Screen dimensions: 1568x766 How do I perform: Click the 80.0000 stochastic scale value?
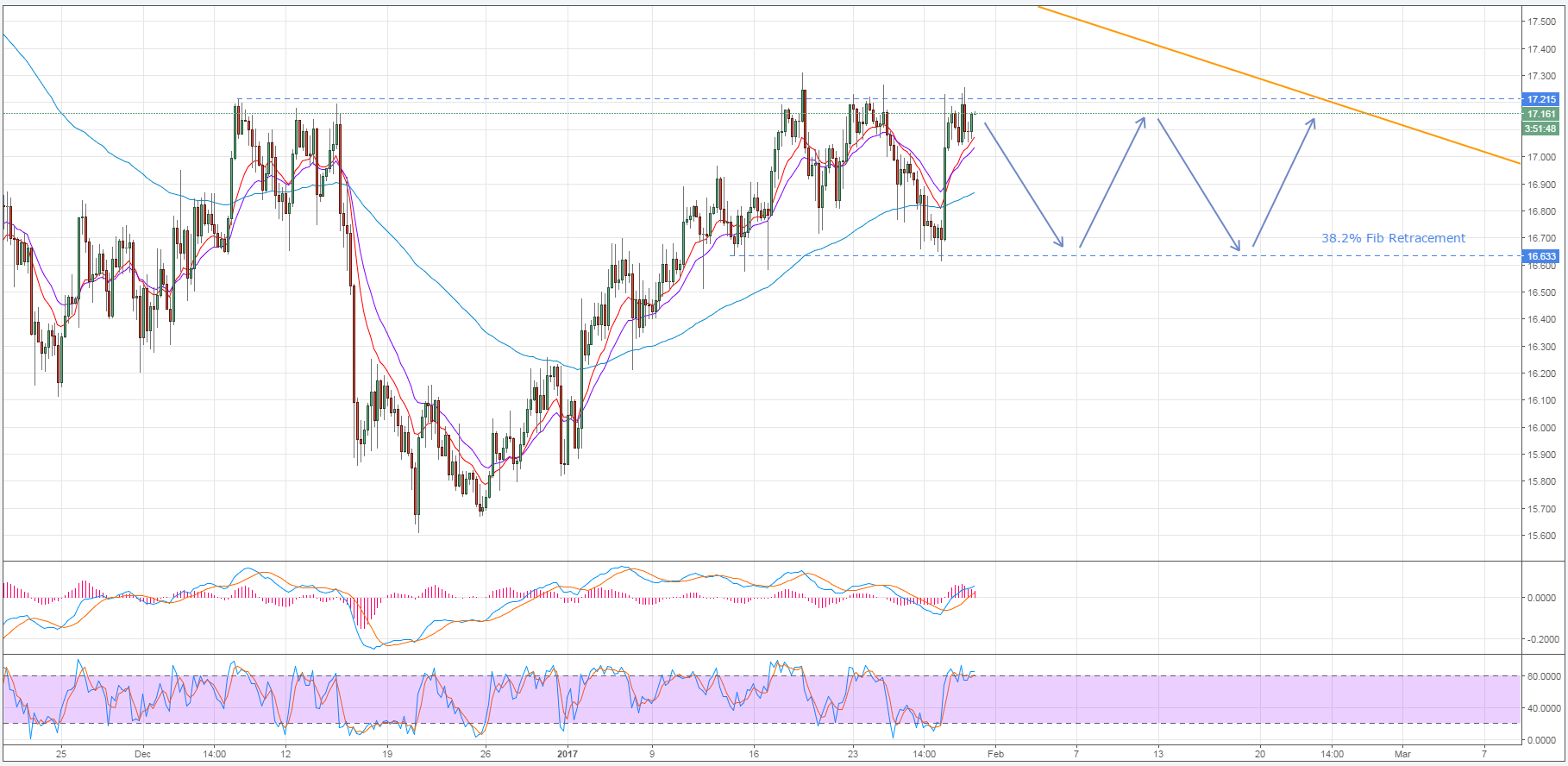pyautogui.click(x=1543, y=676)
